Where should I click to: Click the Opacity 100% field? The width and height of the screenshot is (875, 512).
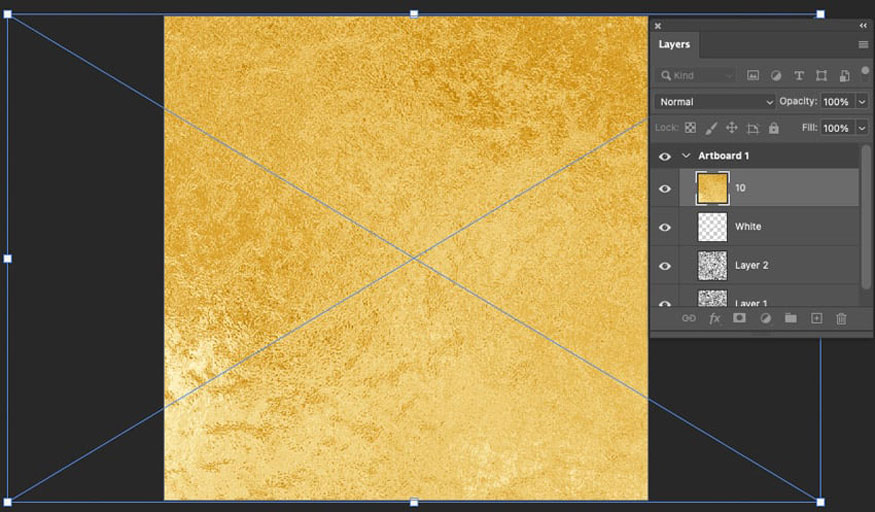837,102
